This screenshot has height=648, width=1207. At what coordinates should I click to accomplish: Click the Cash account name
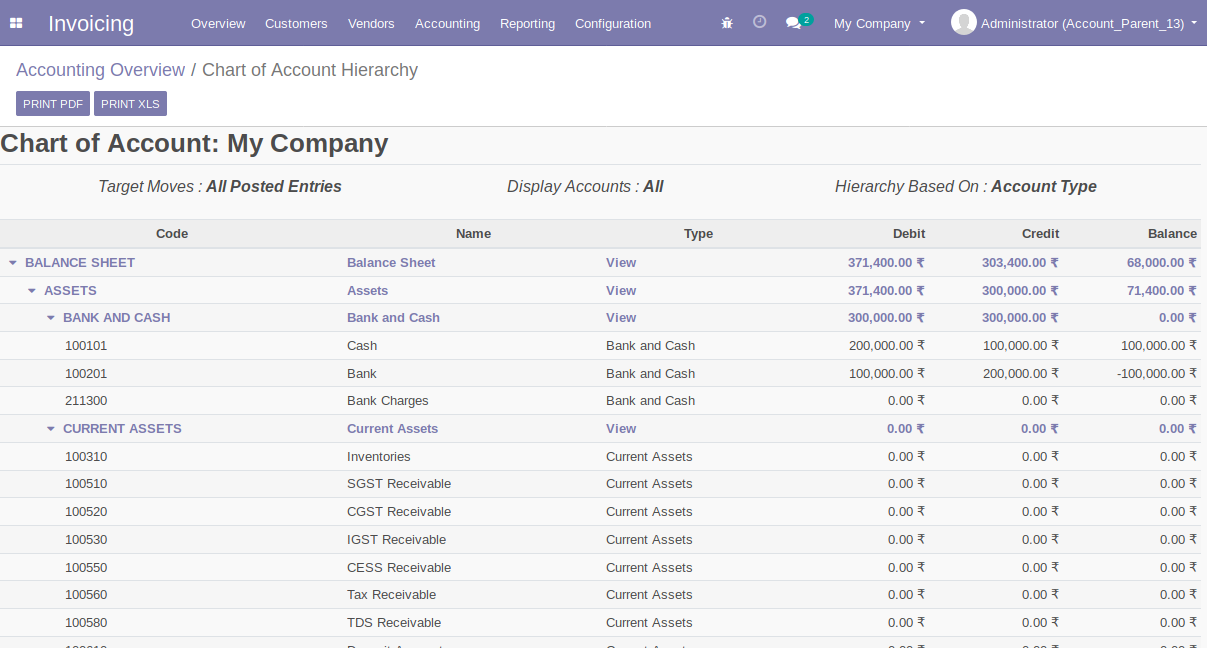(362, 346)
